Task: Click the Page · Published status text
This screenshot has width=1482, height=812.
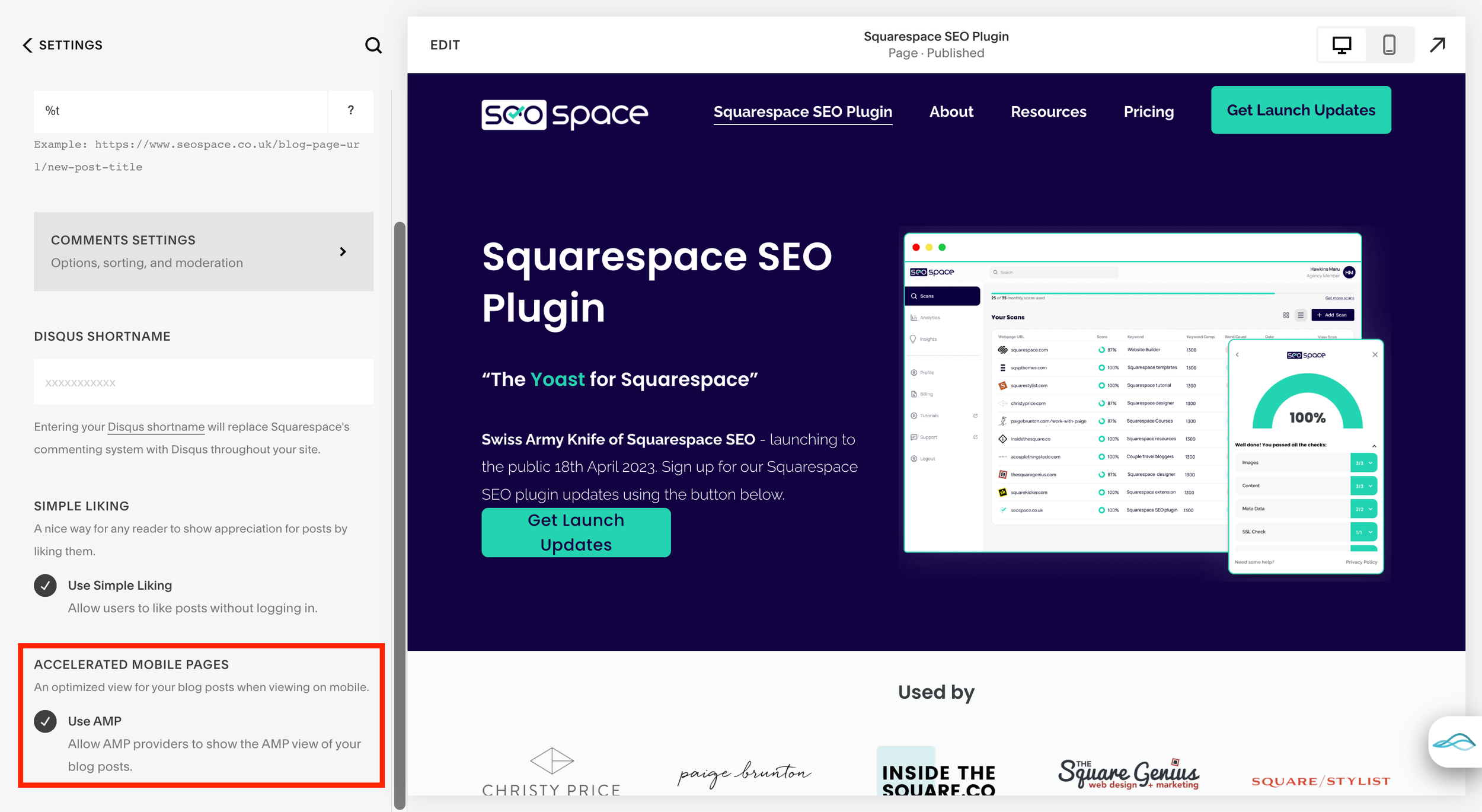Action: pos(936,53)
